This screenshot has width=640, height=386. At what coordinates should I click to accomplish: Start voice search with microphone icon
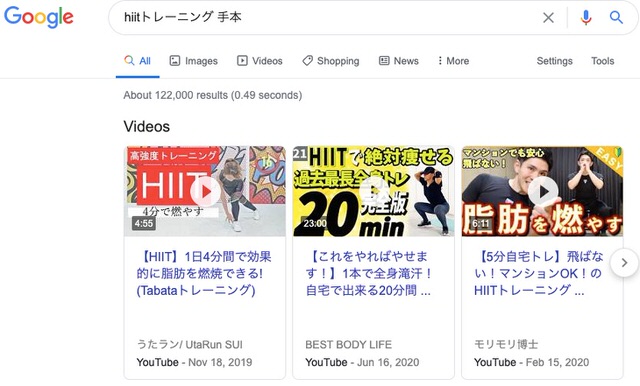(x=586, y=18)
